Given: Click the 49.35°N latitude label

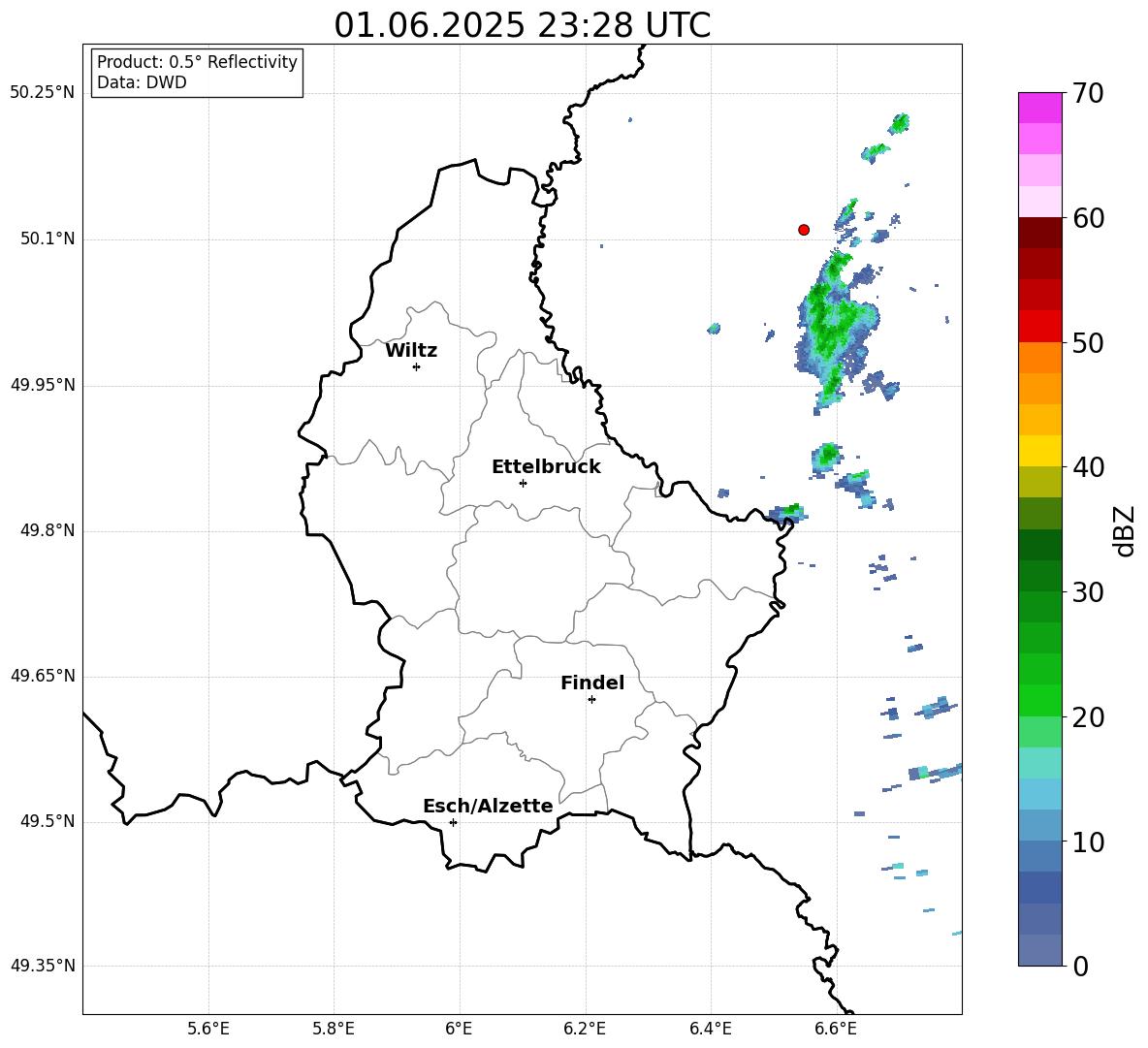Looking at the screenshot, I should (43, 966).
